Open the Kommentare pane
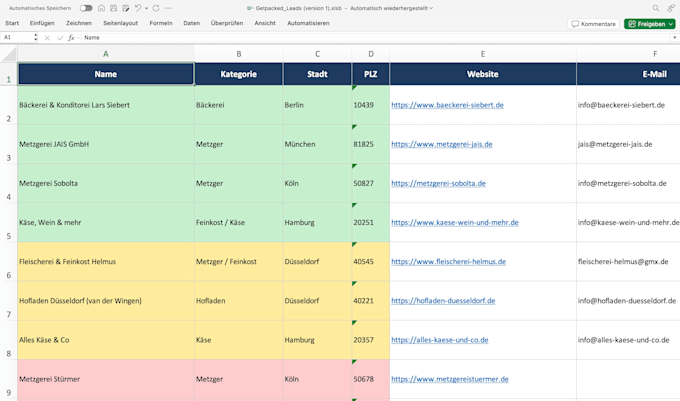 593,24
